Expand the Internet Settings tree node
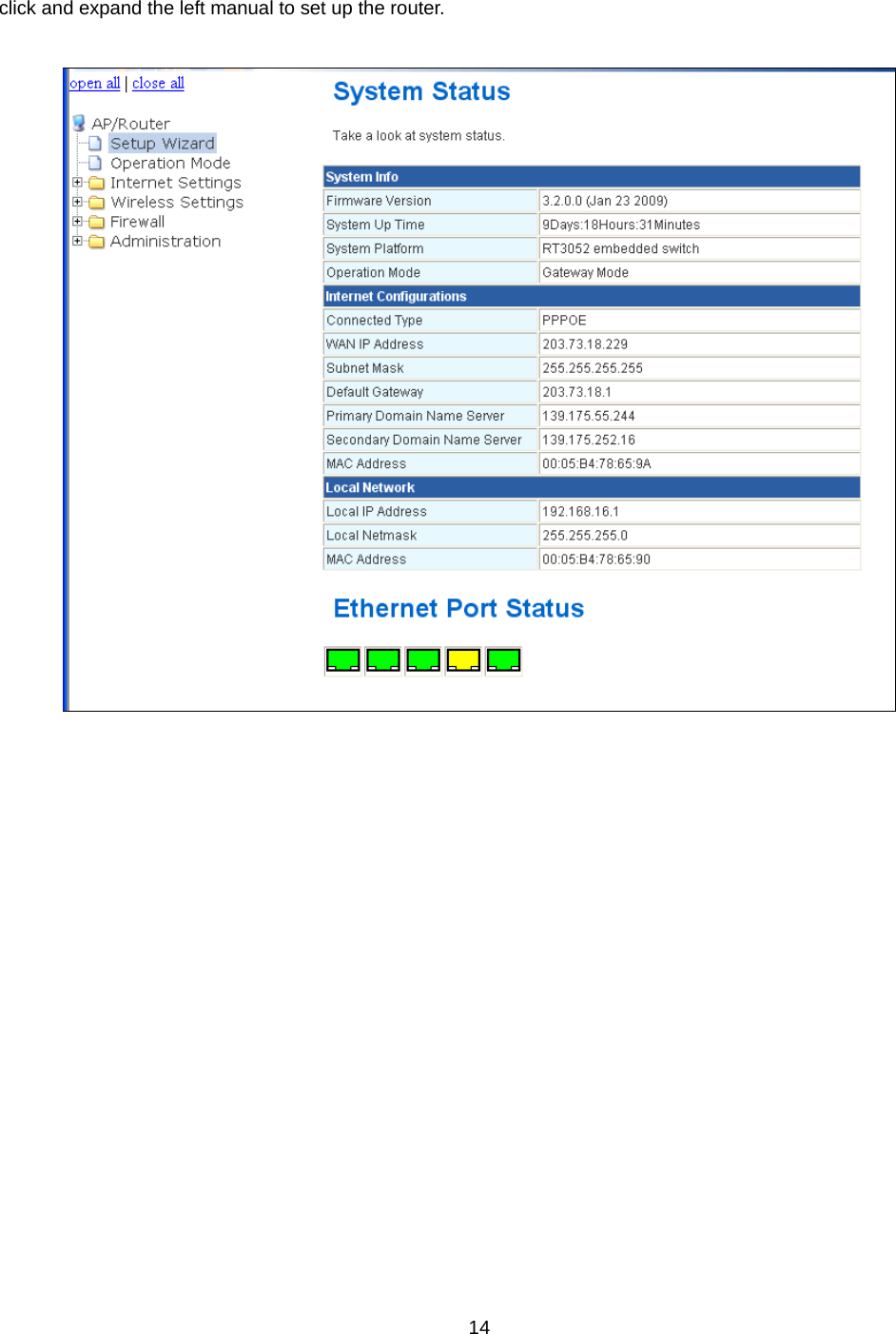896x1334 pixels. click(77, 182)
